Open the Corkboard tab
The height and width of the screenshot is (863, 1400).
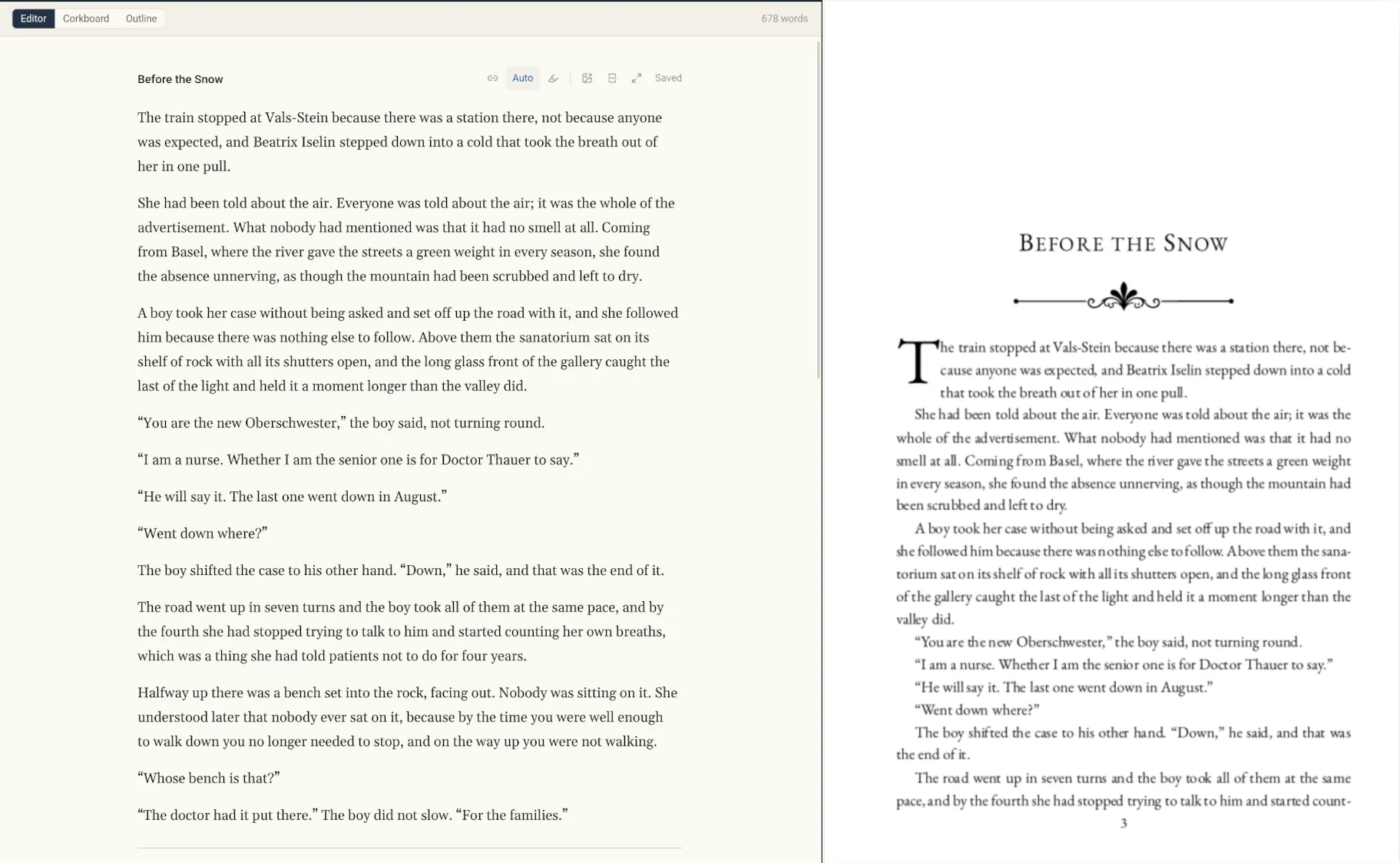click(x=86, y=18)
